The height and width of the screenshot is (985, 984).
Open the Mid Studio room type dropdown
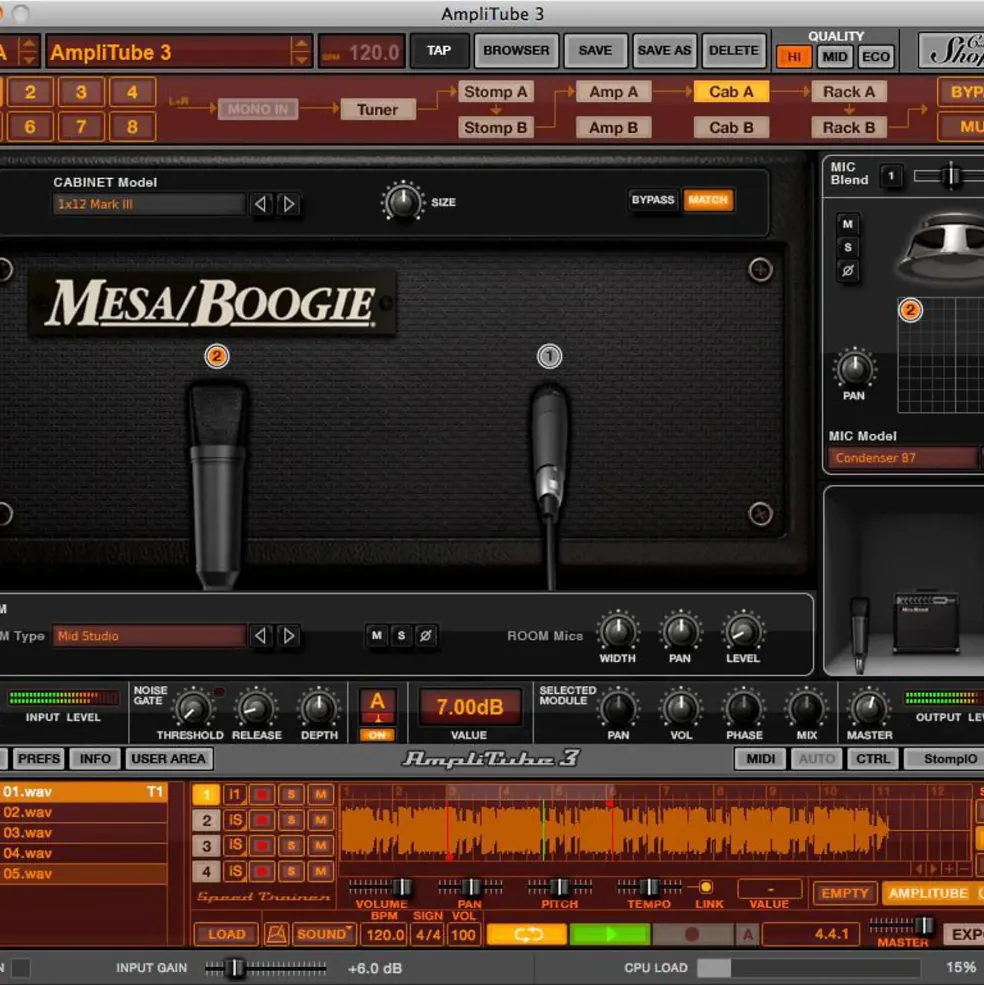(x=149, y=636)
